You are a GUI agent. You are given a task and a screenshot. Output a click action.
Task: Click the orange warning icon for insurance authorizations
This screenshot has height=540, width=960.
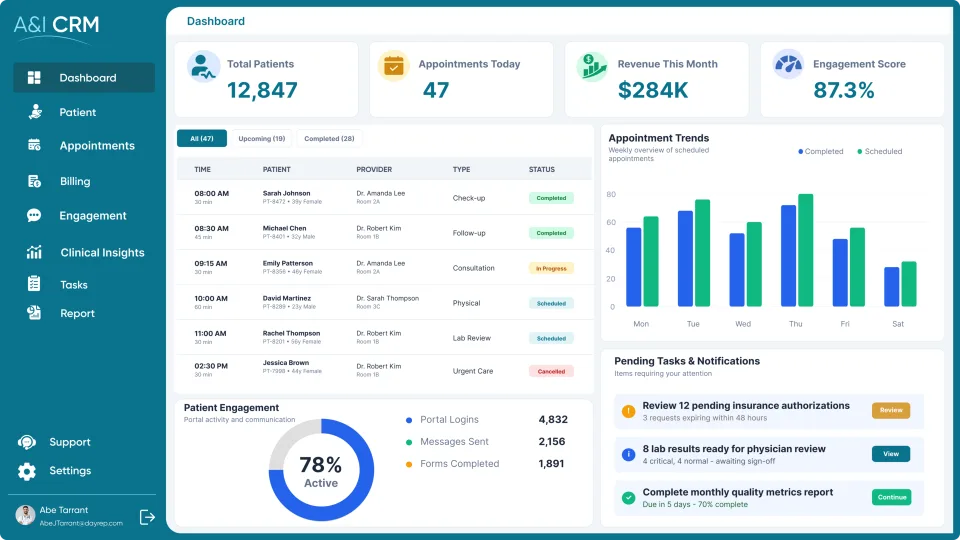point(628,411)
